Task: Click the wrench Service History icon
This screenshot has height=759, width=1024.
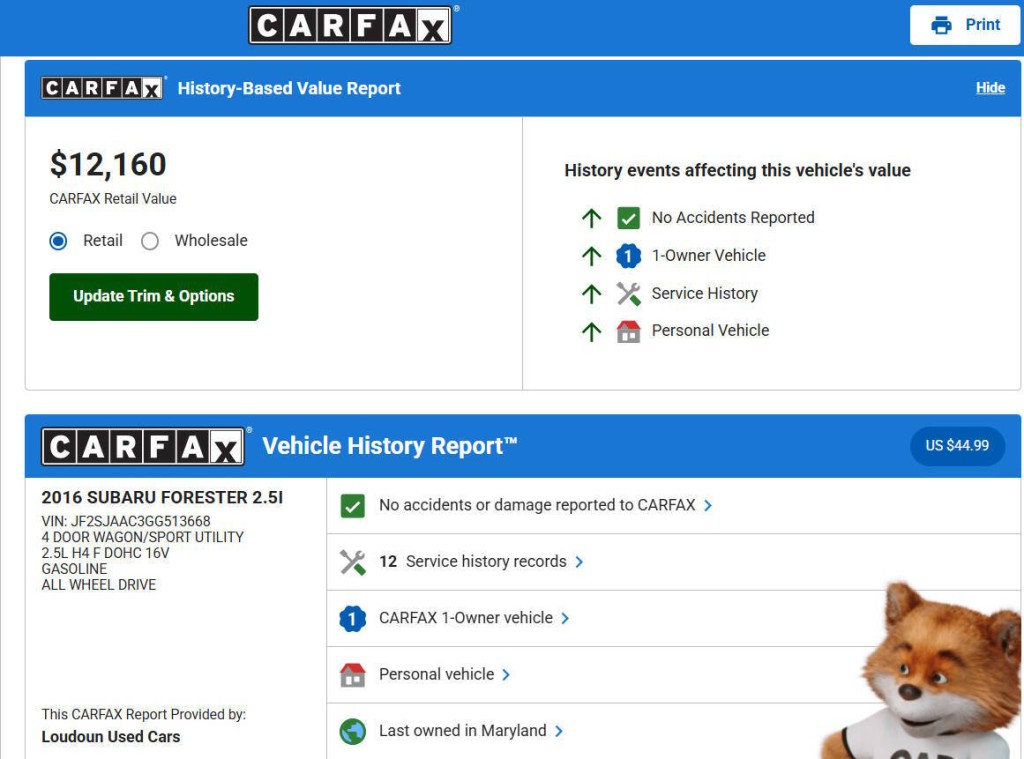Action: tap(628, 294)
